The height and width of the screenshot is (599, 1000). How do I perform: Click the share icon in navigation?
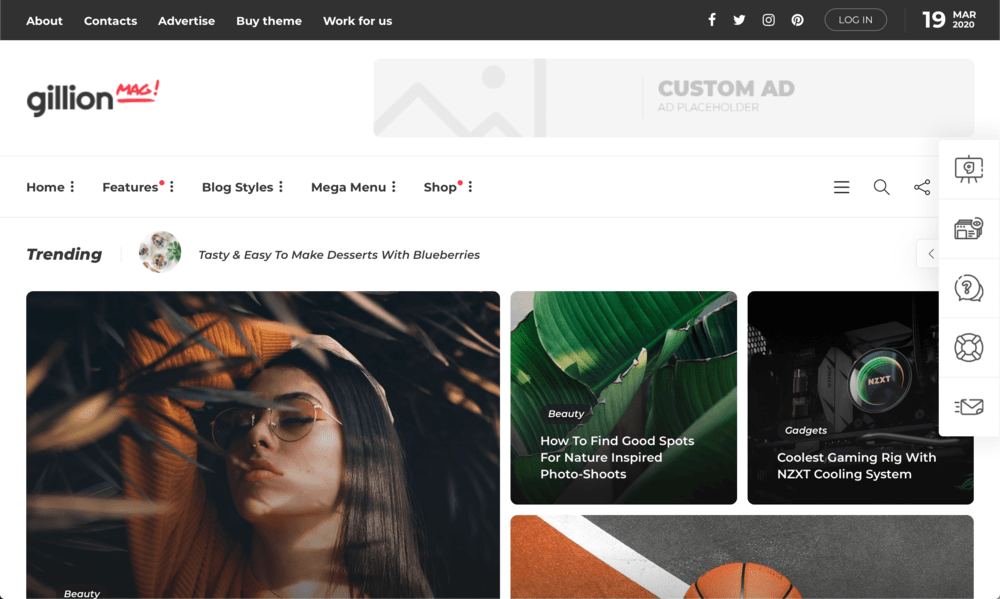click(922, 187)
